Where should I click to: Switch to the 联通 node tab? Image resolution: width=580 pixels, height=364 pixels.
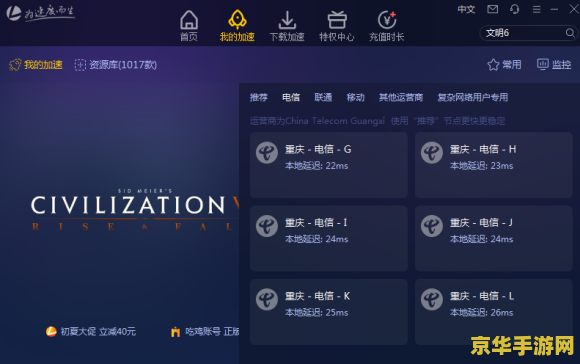point(323,97)
